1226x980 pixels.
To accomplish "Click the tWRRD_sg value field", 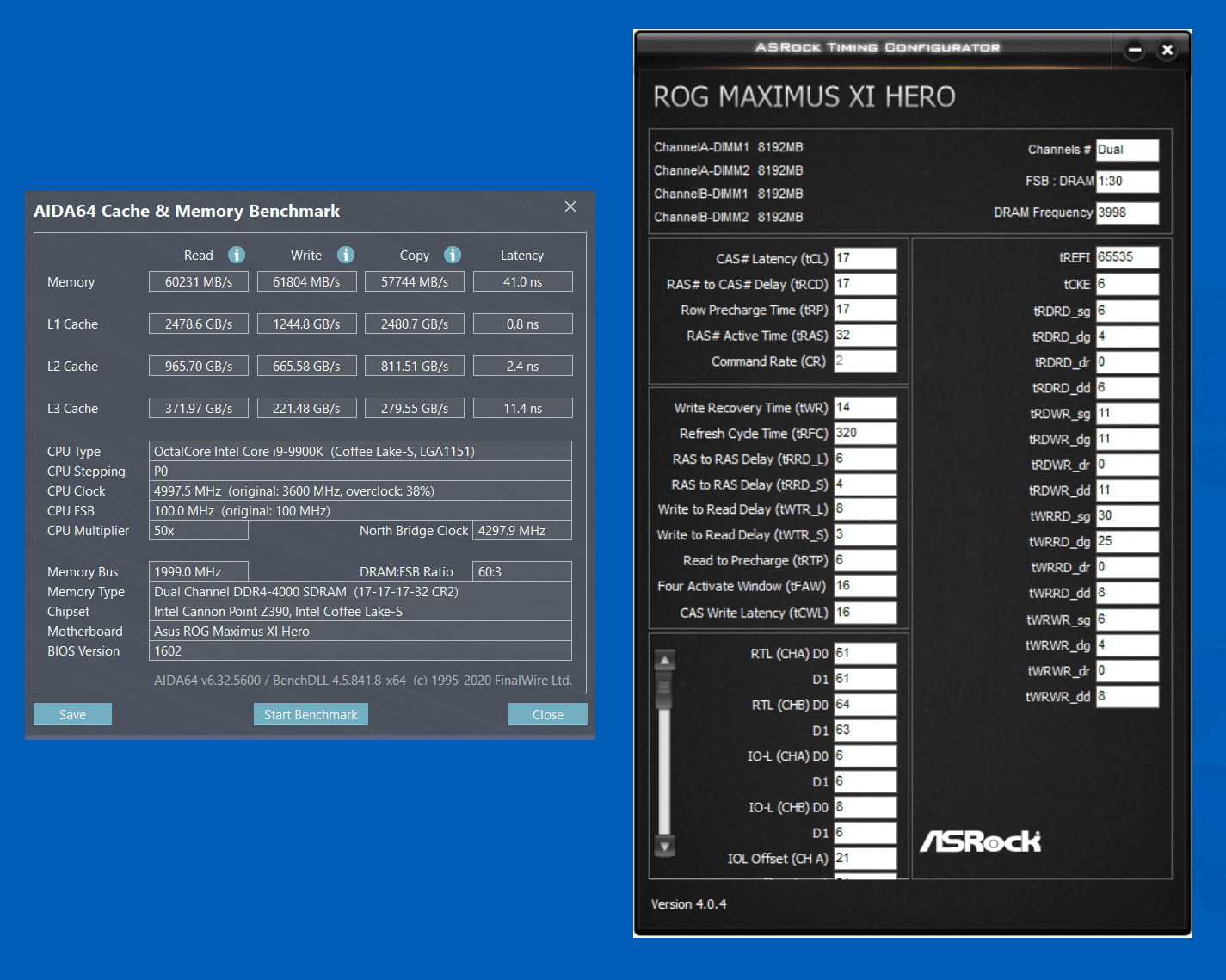I will coord(1127,515).
